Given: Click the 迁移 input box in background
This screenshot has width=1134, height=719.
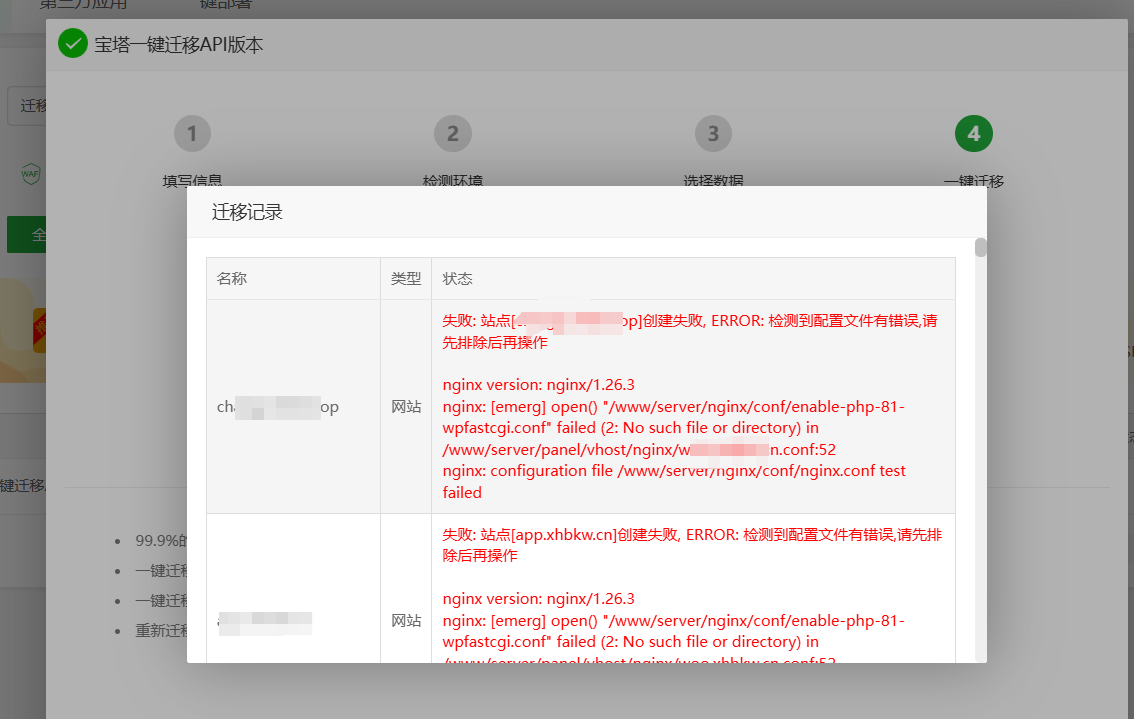Looking at the screenshot, I should [27, 106].
